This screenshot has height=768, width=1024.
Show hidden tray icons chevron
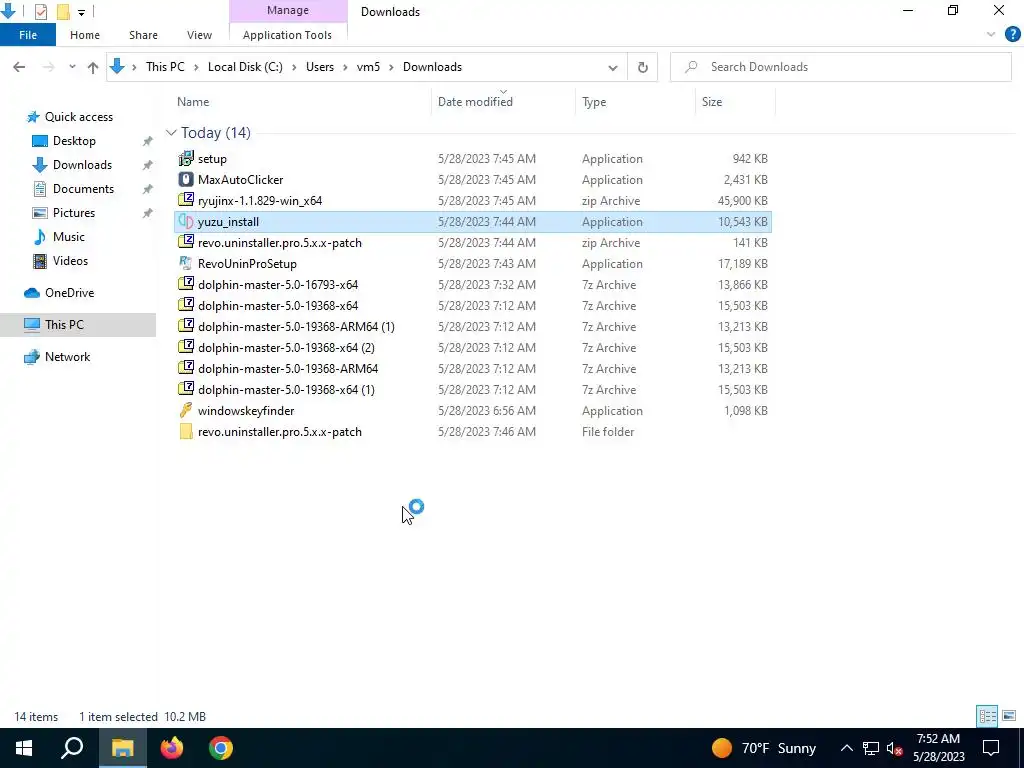tap(846, 748)
